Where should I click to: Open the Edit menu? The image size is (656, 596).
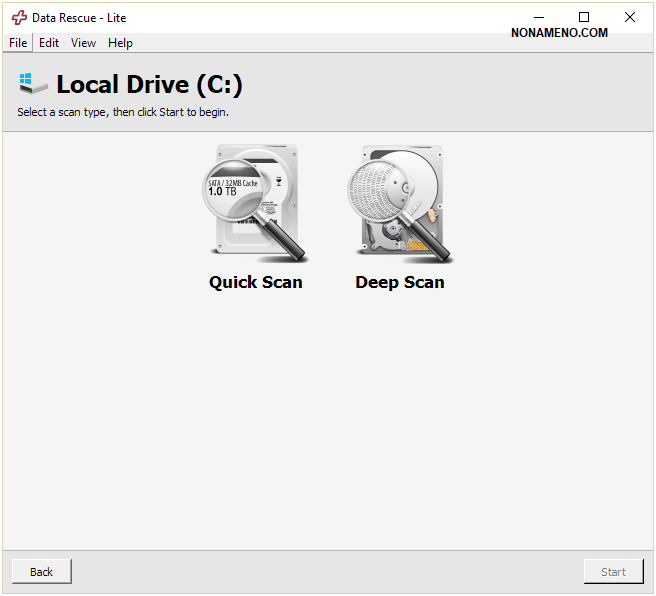(x=49, y=43)
